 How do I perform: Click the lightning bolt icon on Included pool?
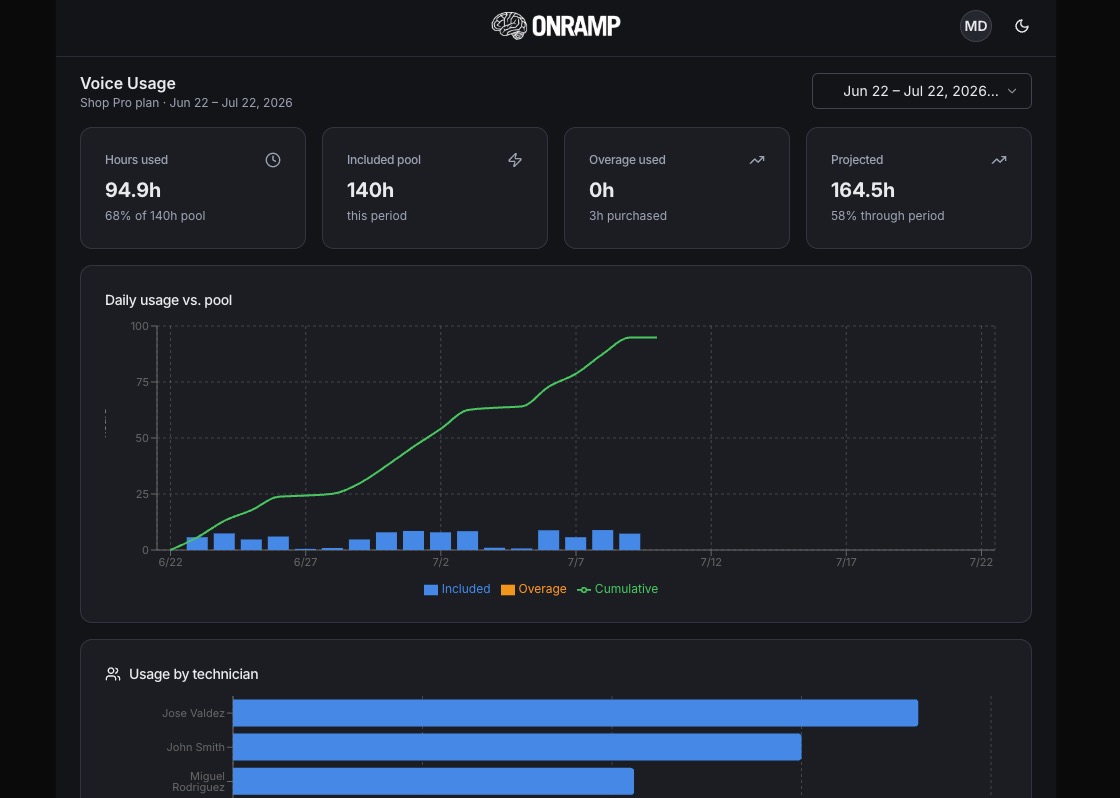click(x=514, y=160)
